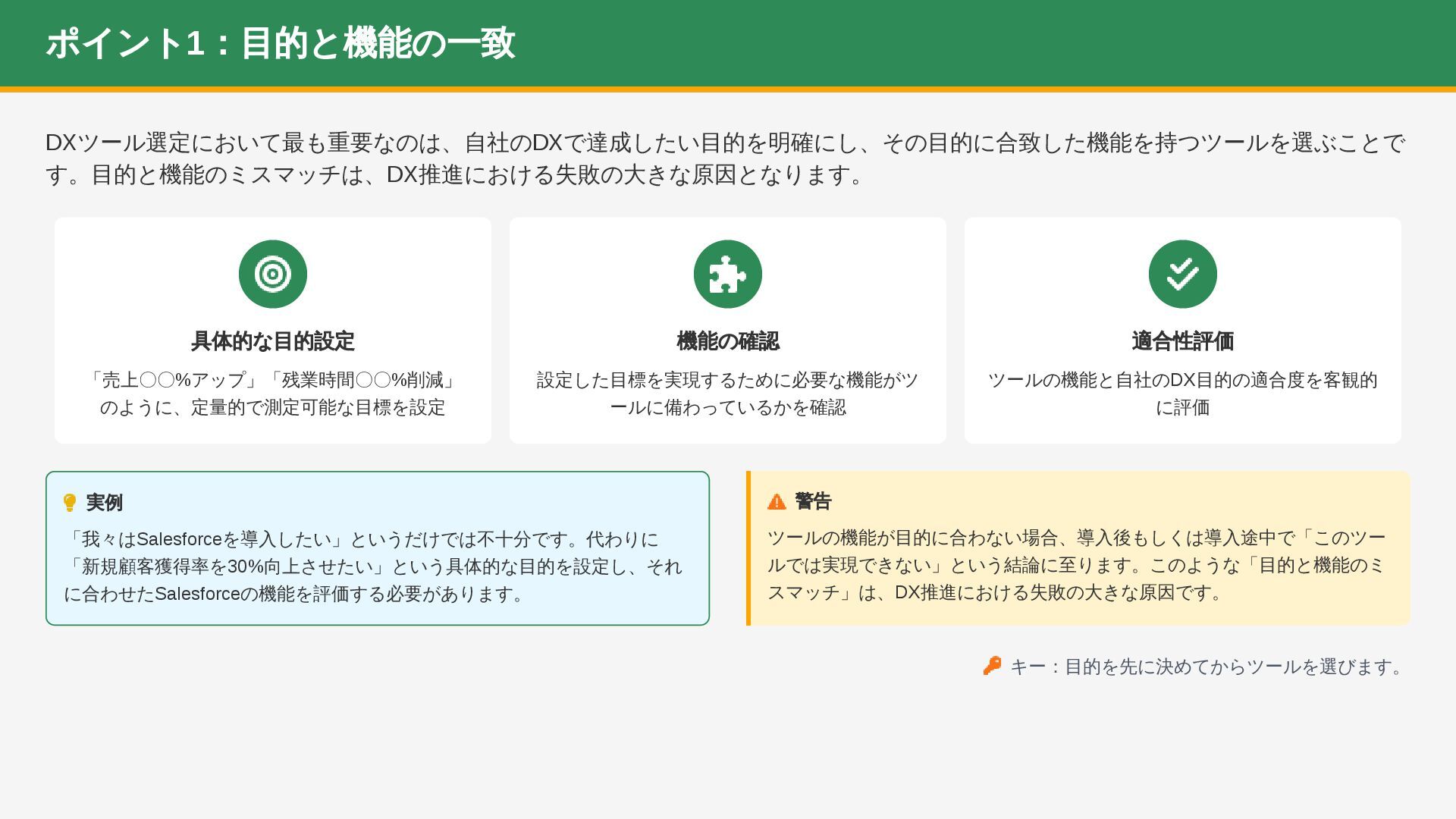Select the 具体的な目的設定 card heading
The height and width of the screenshot is (819, 1456).
click(273, 341)
